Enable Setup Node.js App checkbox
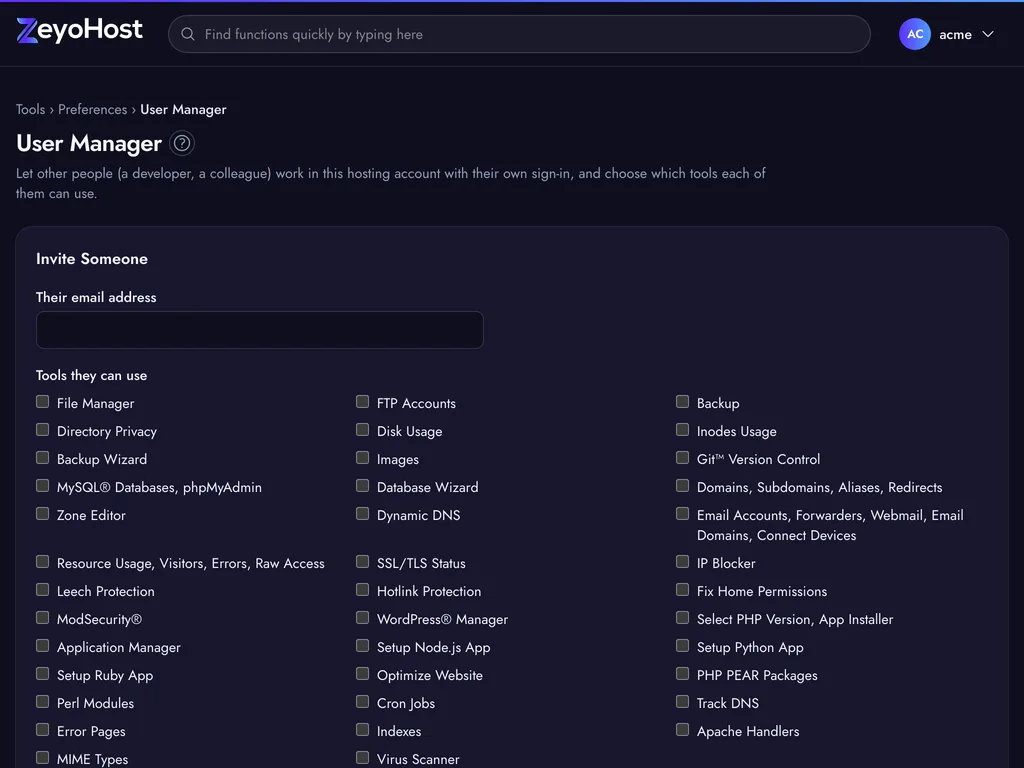This screenshot has height=768, width=1024. [x=362, y=646]
